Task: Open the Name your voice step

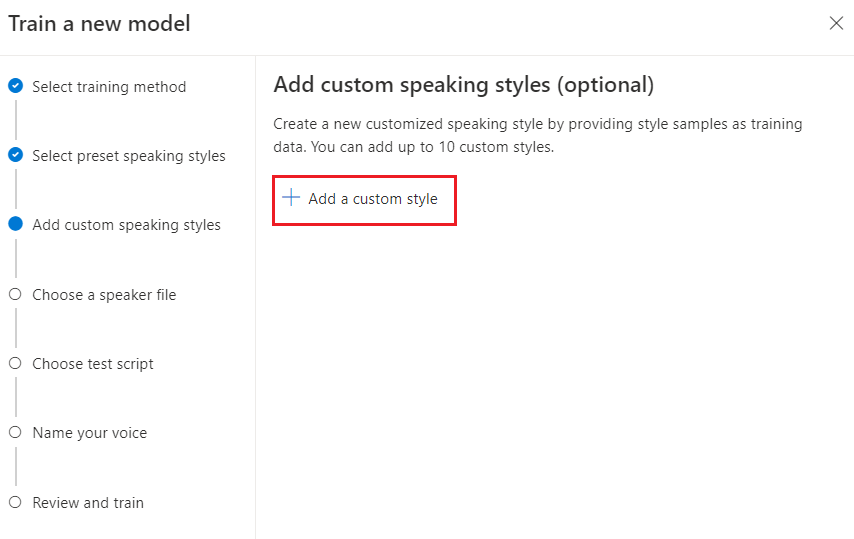Action: (89, 433)
